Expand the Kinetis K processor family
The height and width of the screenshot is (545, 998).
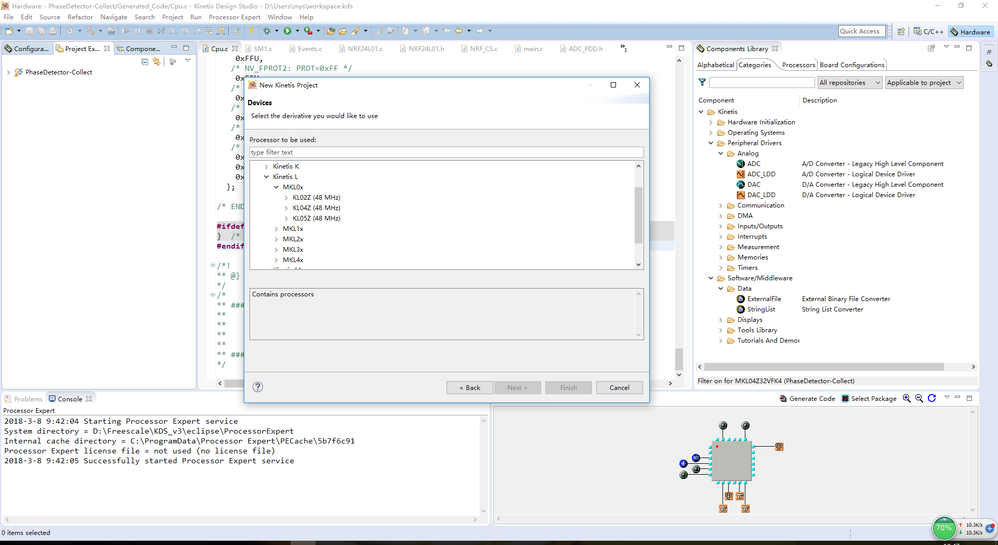[267, 166]
